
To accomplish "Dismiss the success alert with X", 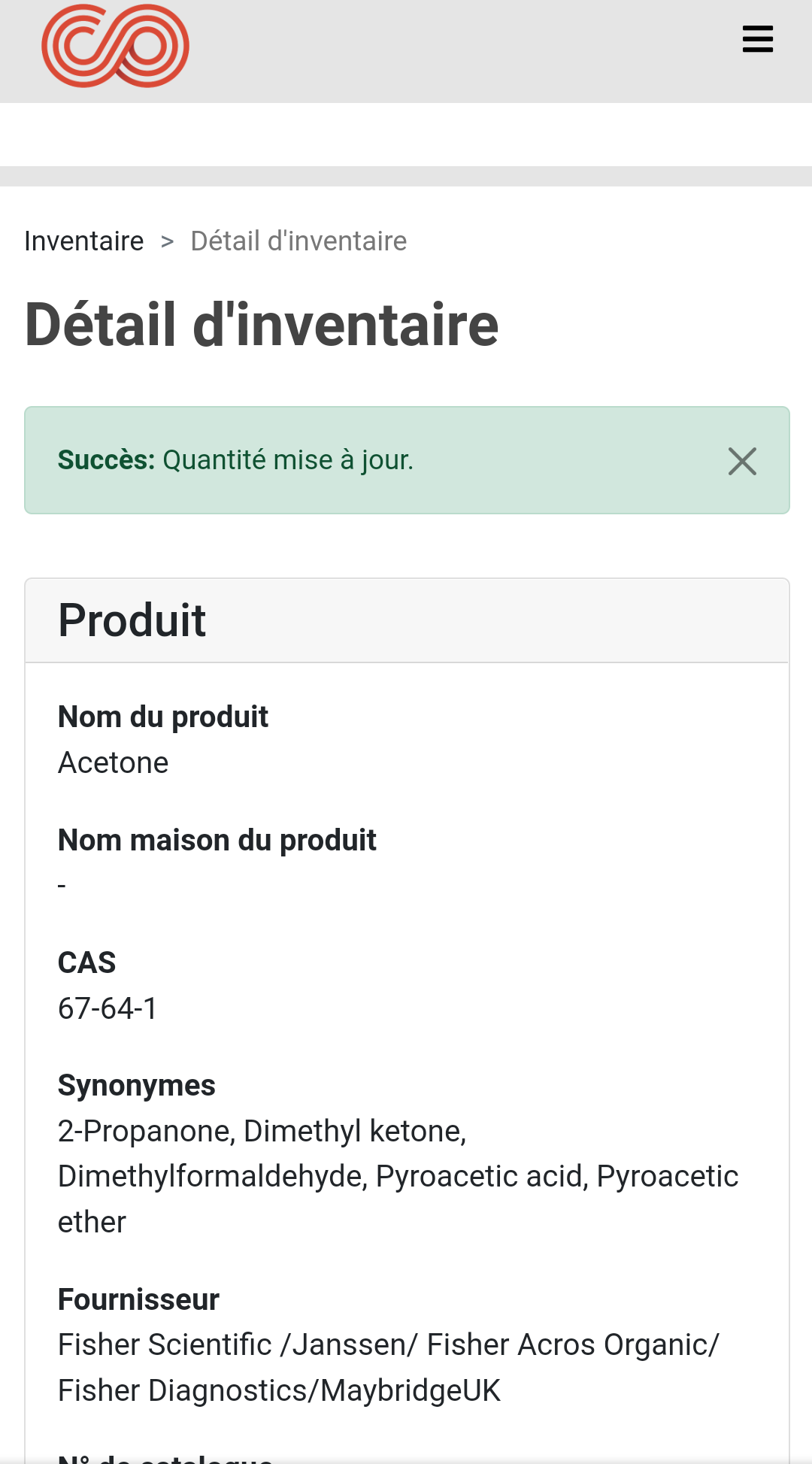I will (742, 461).
